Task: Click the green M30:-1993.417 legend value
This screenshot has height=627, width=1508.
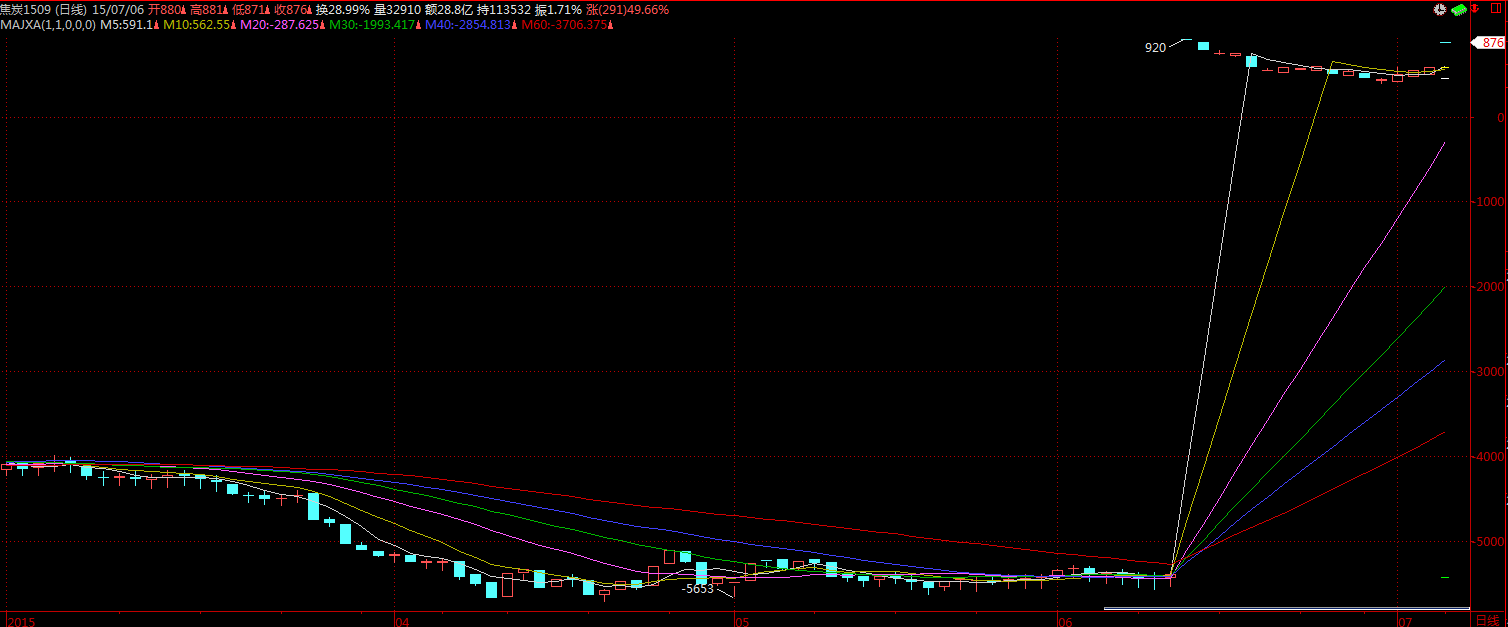Action: 372,24
